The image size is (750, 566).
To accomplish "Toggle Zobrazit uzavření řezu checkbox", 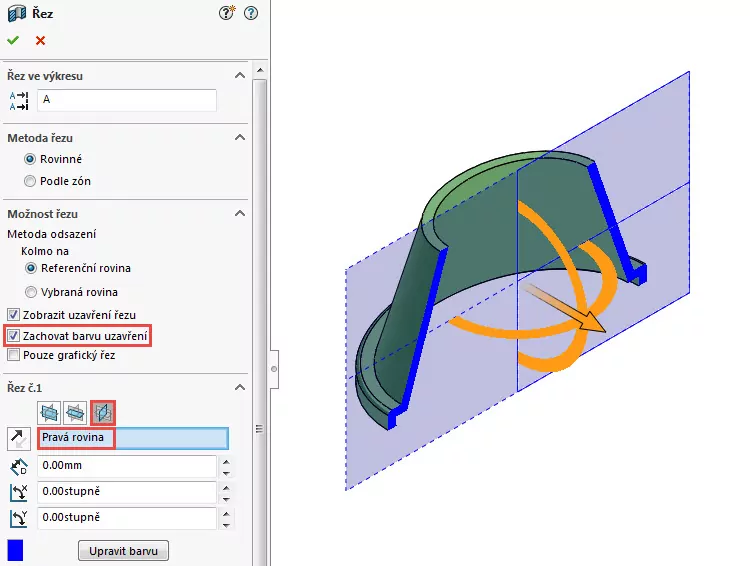I will 13,315.
